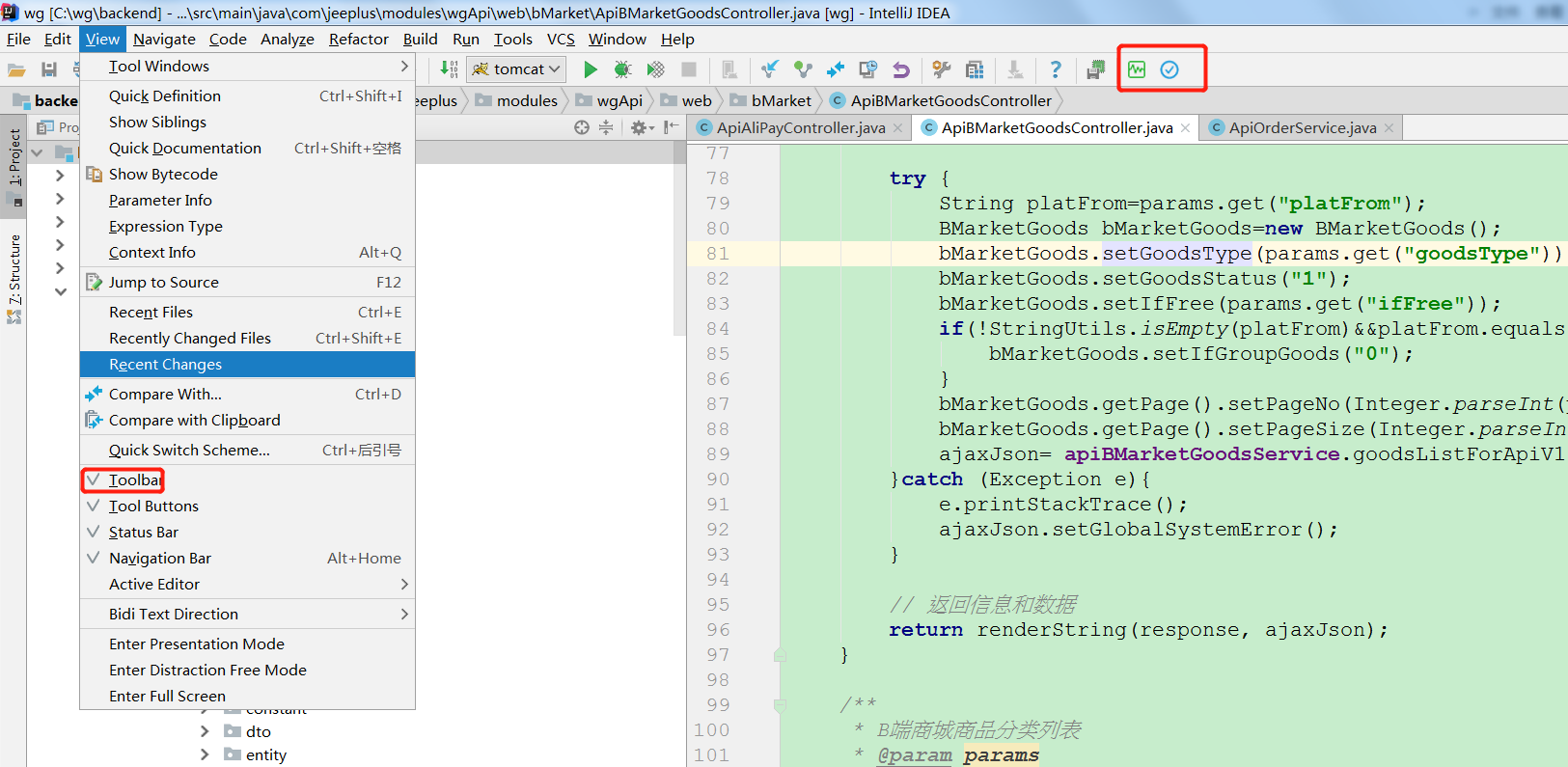This screenshot has width=1568, height=767.
Task: Switch to ApiAliPayController.java tab
Action: (800, 127)
